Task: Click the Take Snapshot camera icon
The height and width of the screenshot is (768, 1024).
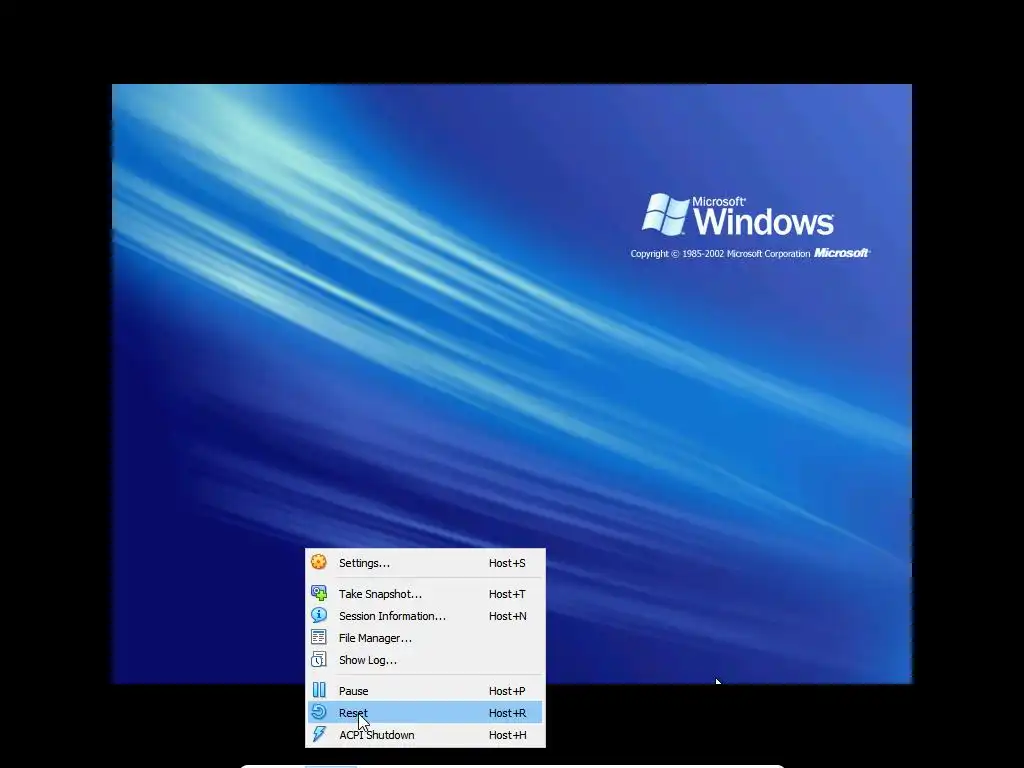Action: tap(319, 593)
